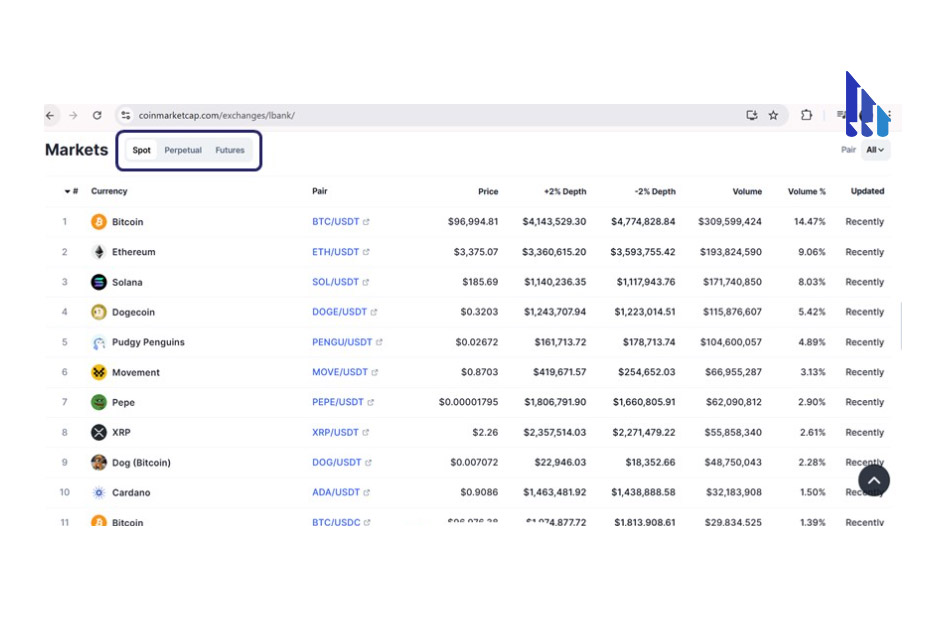
Task: Open site information icon in address bar
Action: click(125, 115)
